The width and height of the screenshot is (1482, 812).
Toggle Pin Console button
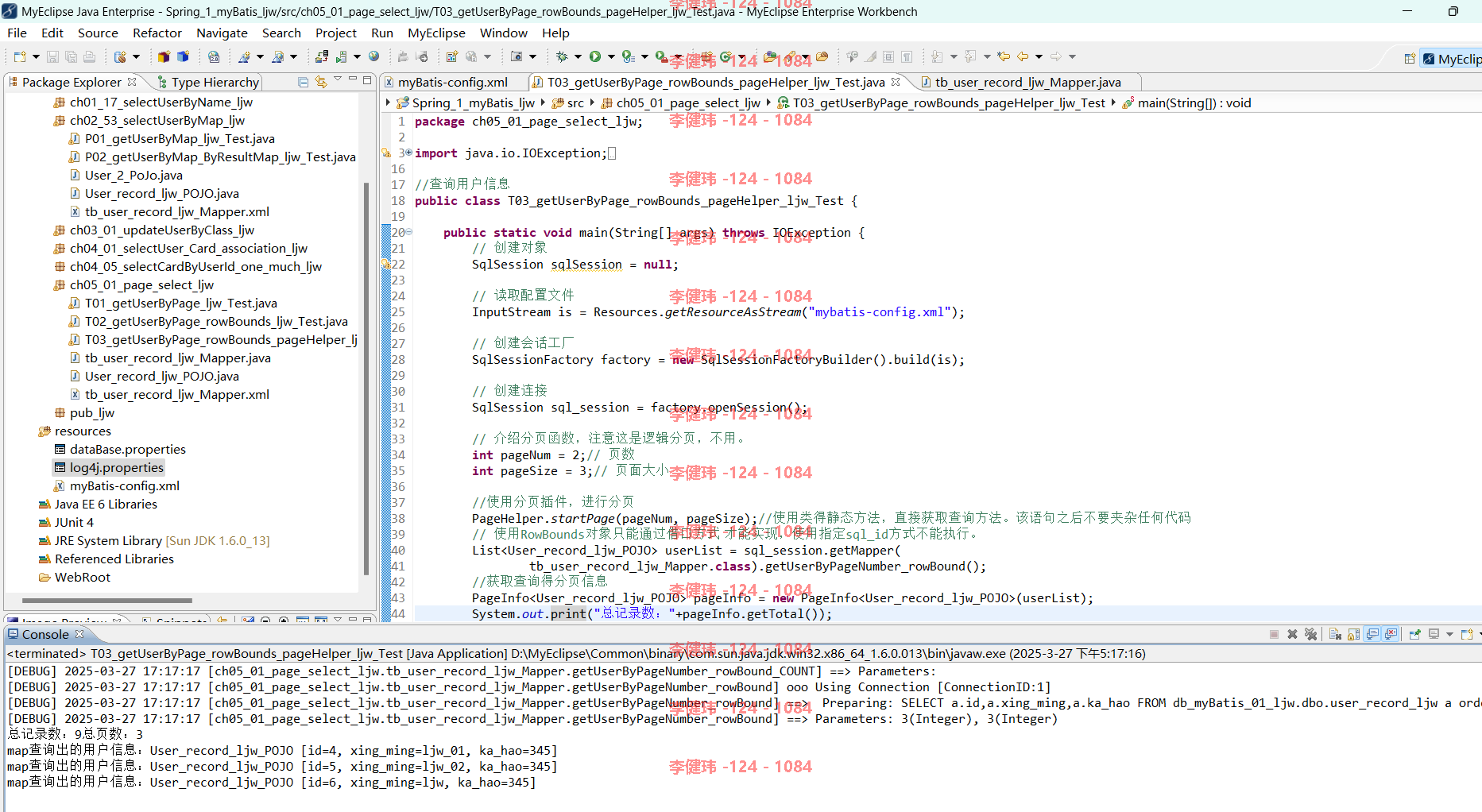point(1414,634)
